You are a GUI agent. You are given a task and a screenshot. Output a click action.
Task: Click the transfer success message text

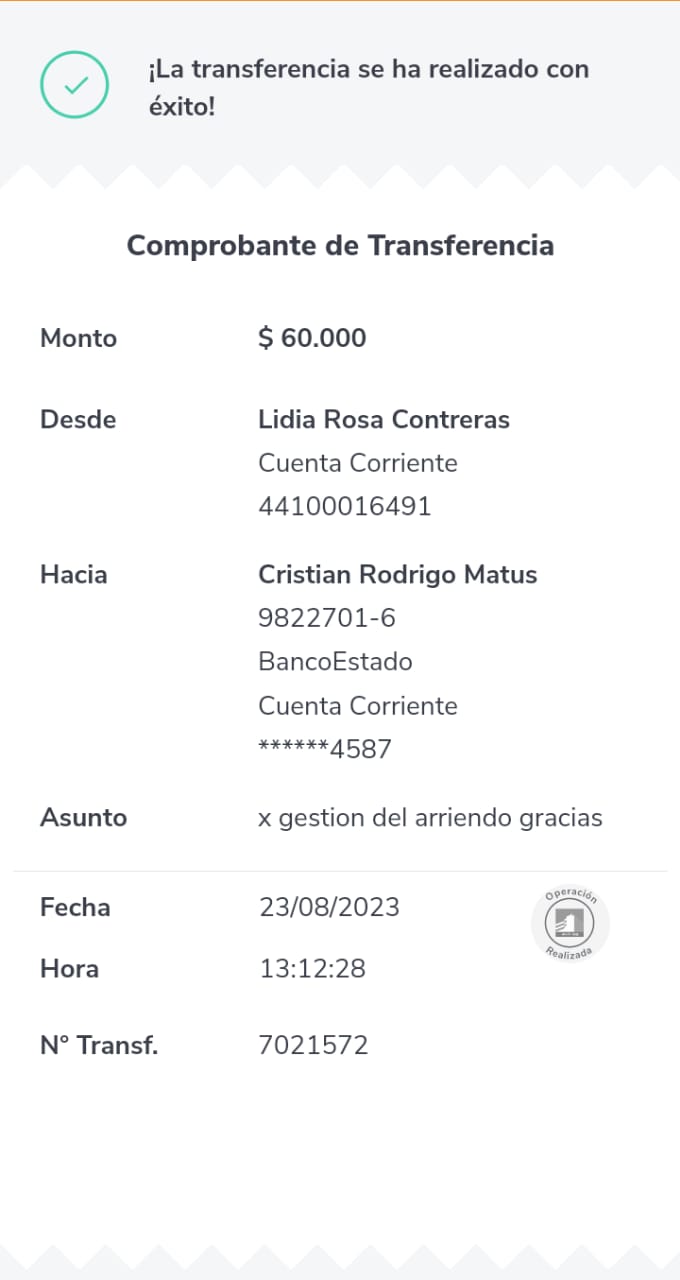pyautogui.click(x=368, y=87)
